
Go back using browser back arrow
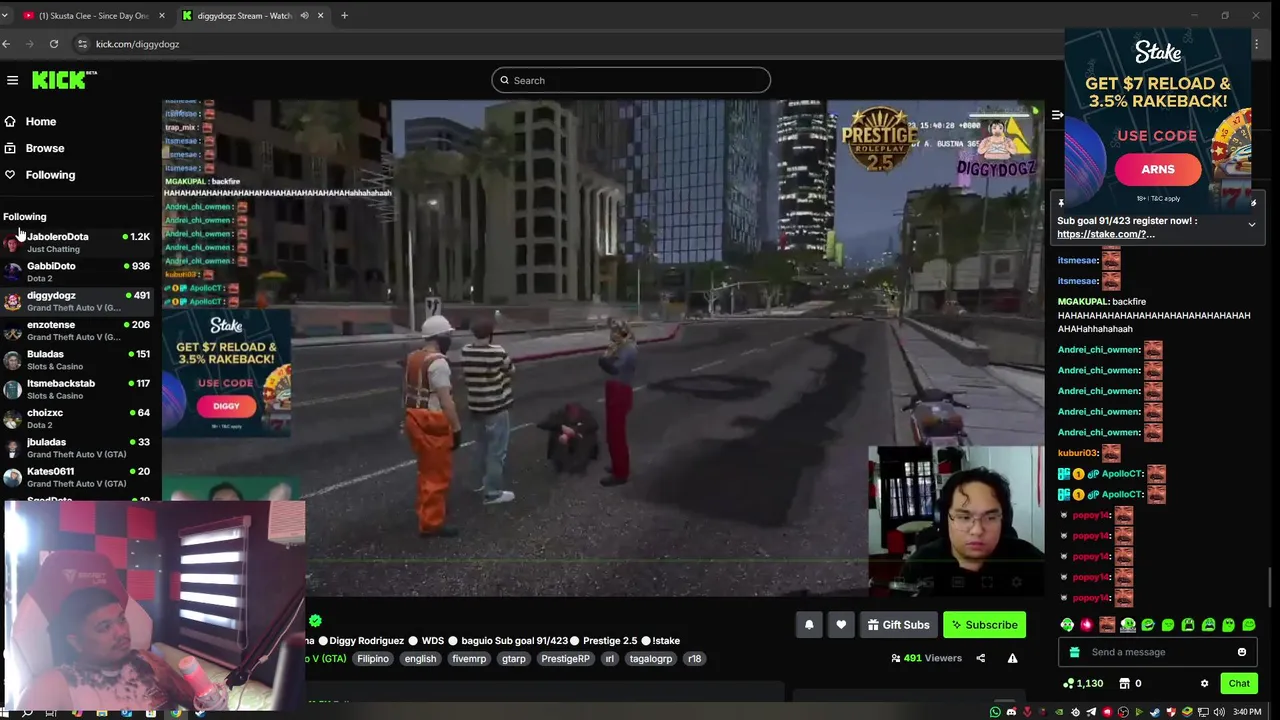click(x=6, y=44)
